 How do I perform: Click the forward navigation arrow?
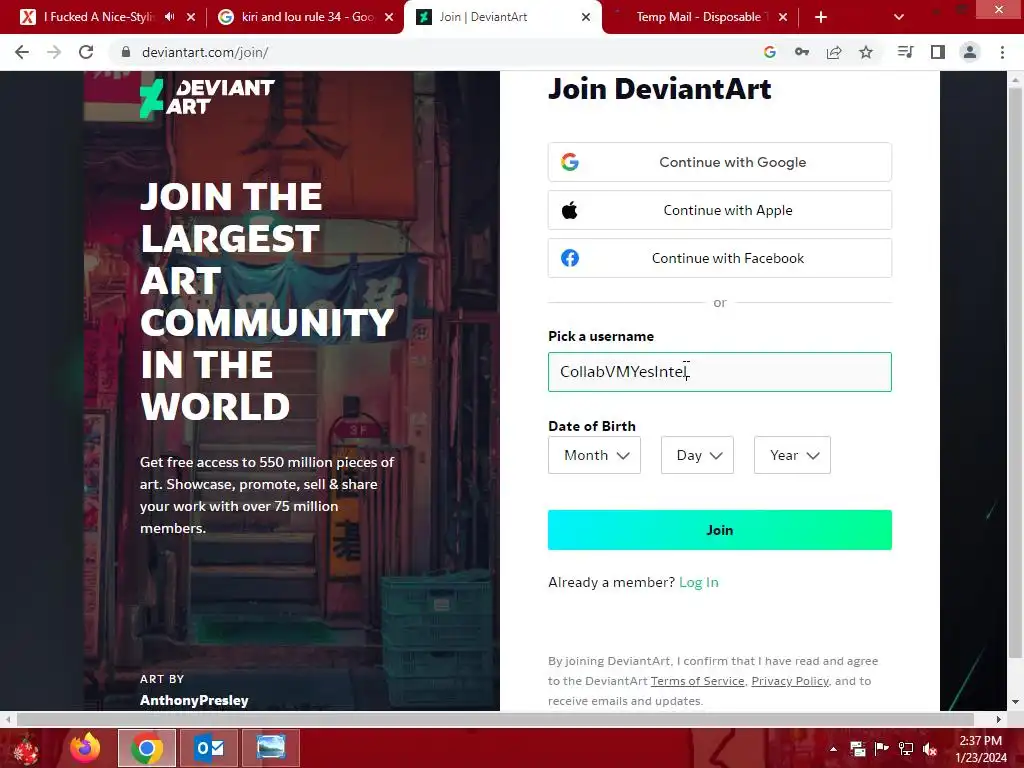54,52
